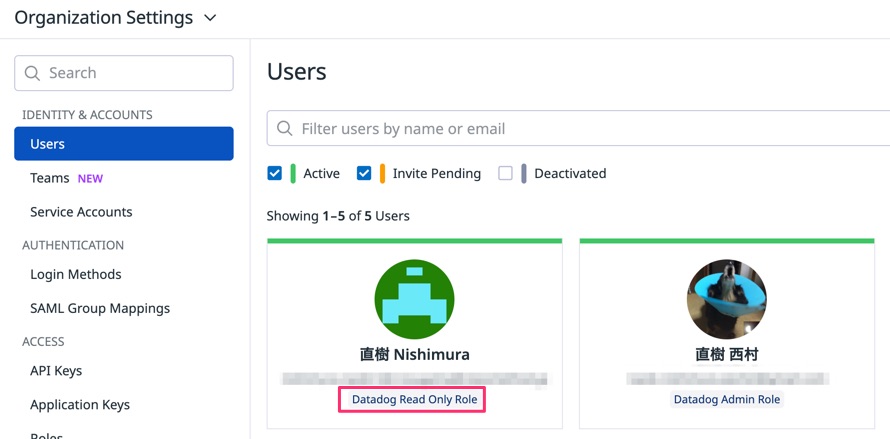This screenshot has height=439, width=890.
Task: Open API Keys page
Action: [x=56, y=371]
